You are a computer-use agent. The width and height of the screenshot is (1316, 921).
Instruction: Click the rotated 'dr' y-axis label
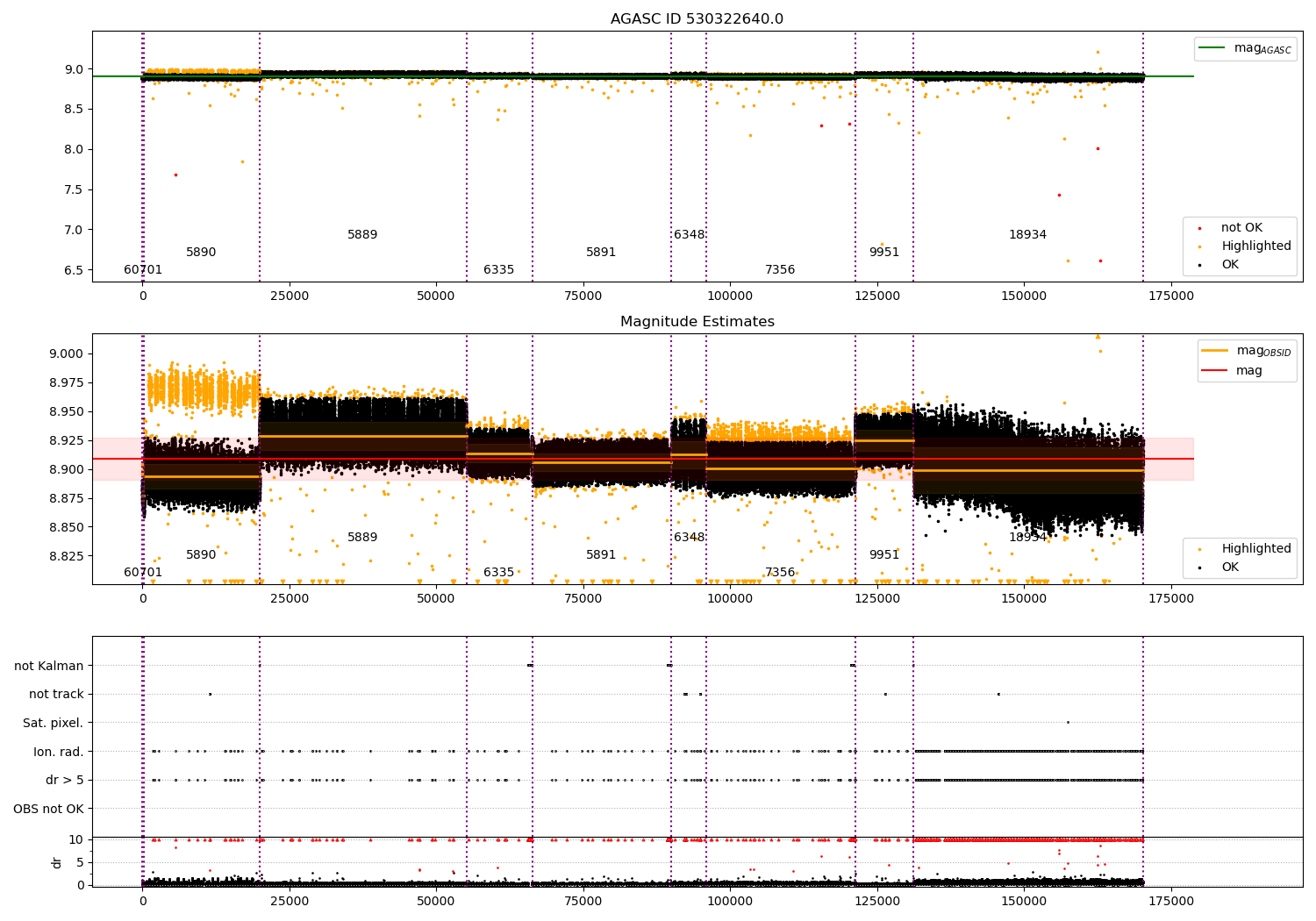click(56, 862)
